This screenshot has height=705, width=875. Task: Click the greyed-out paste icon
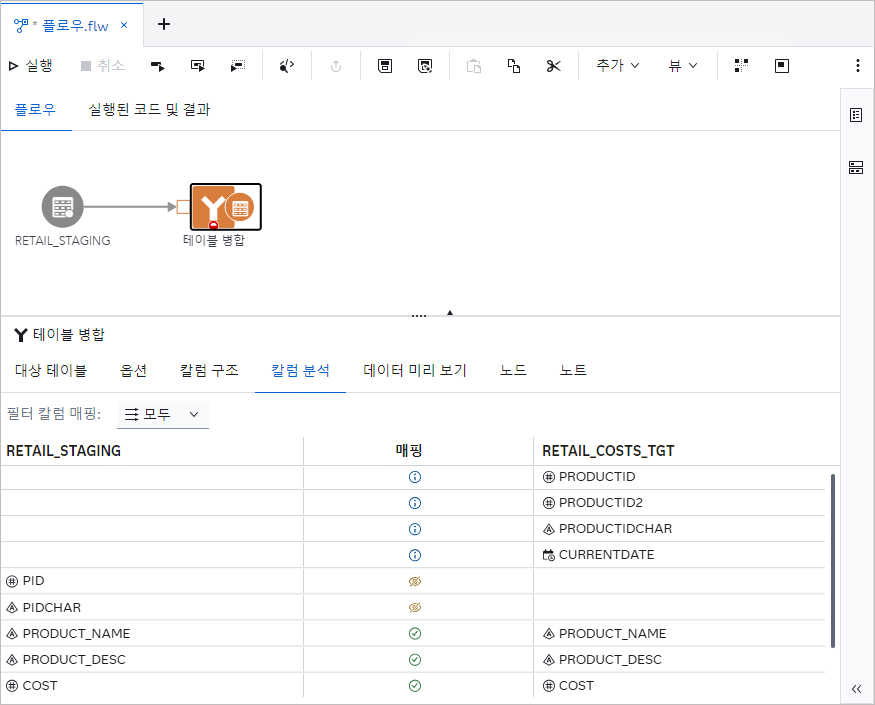pyautogui.click(x=474, y=66)
